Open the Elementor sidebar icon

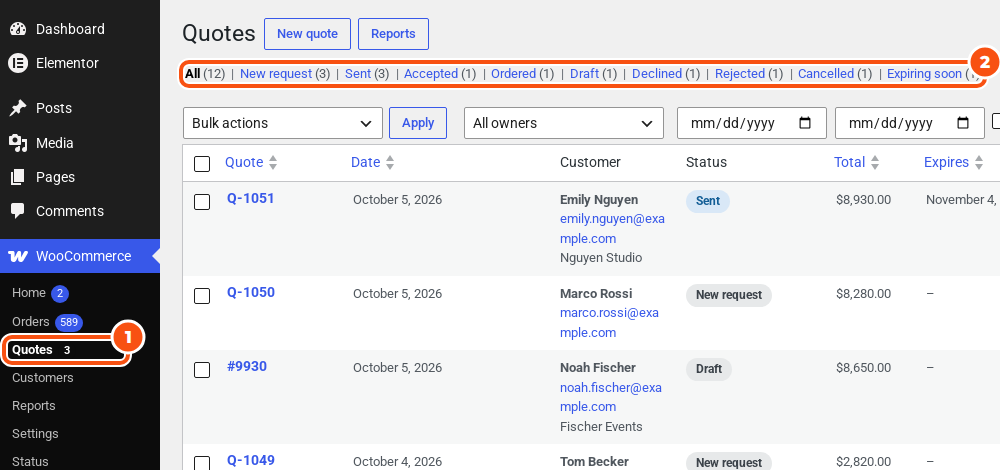[18, 63]
